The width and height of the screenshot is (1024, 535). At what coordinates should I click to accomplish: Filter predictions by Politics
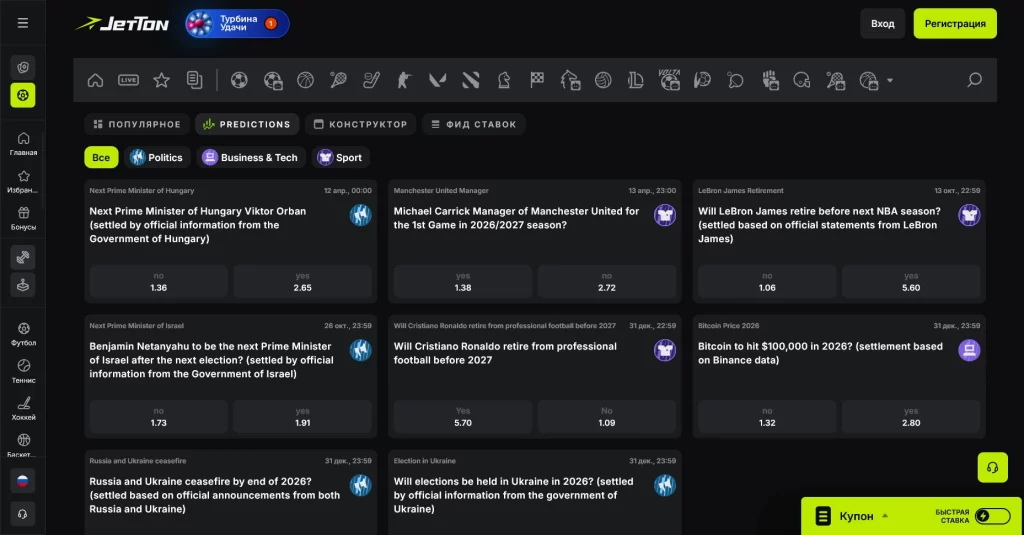(x=156, y=157)
